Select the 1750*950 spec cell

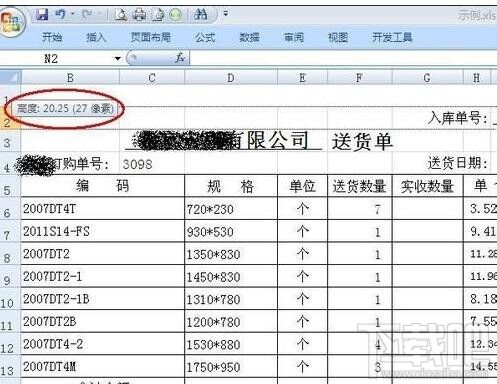coord(231,367)
